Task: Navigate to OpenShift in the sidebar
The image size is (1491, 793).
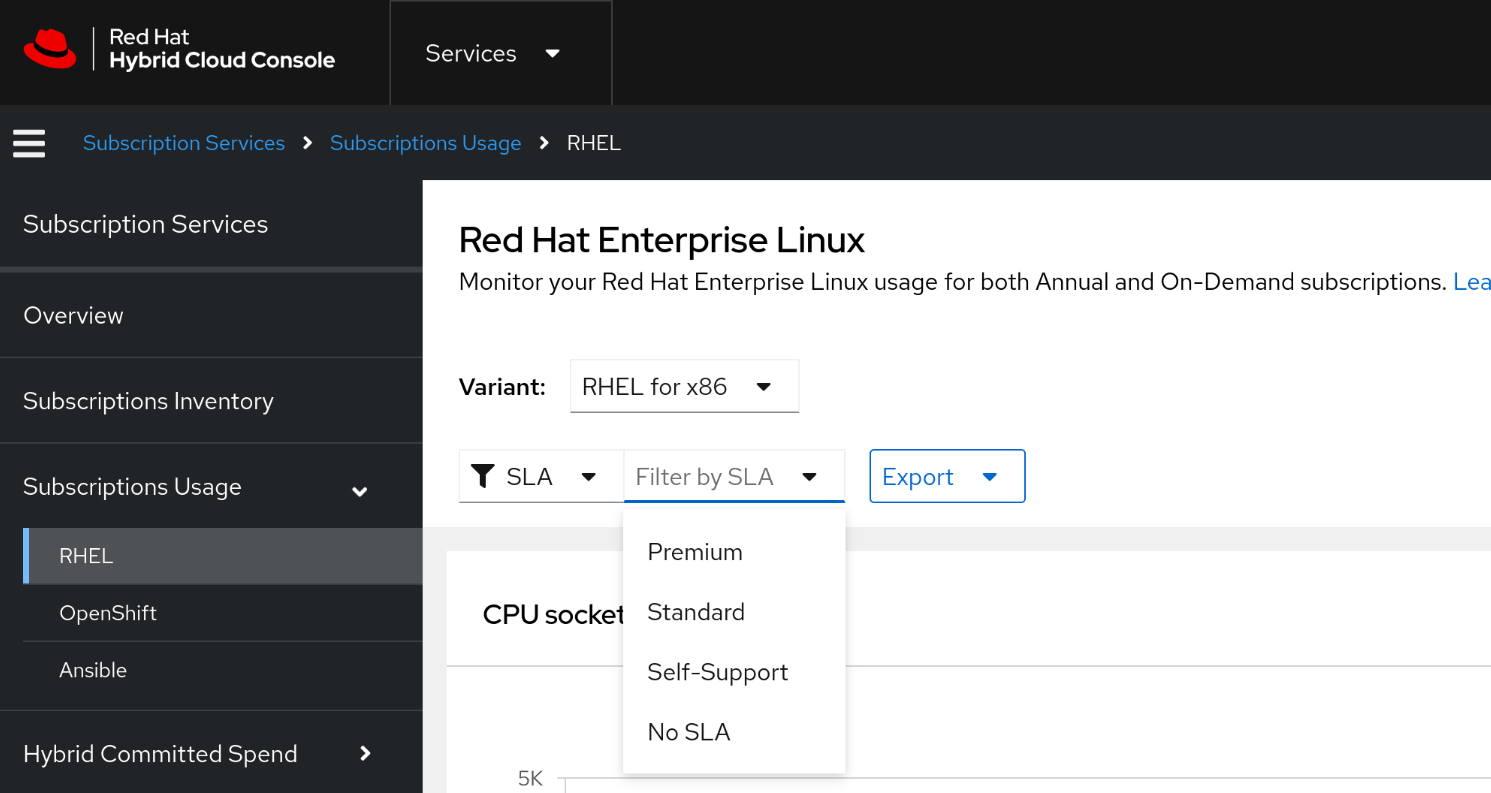Action: click(107, 612)
